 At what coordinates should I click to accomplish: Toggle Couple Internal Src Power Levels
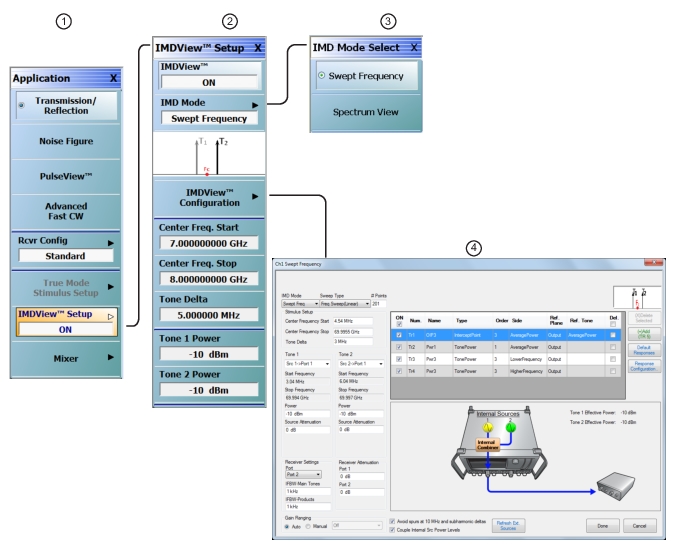pyautogui.click(x=392, y=530)
